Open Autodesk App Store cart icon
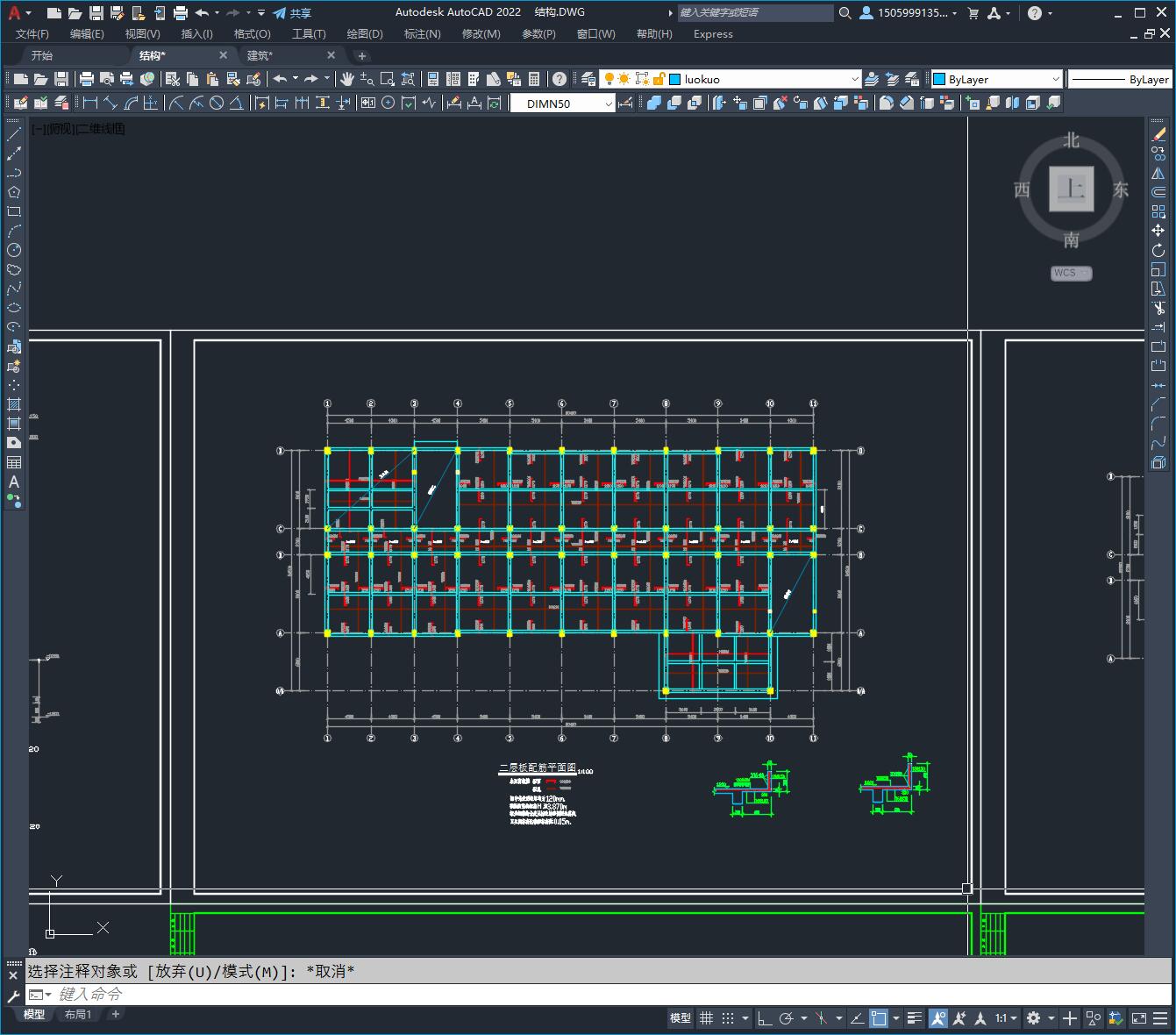1176x1035 pixels. 973,13
